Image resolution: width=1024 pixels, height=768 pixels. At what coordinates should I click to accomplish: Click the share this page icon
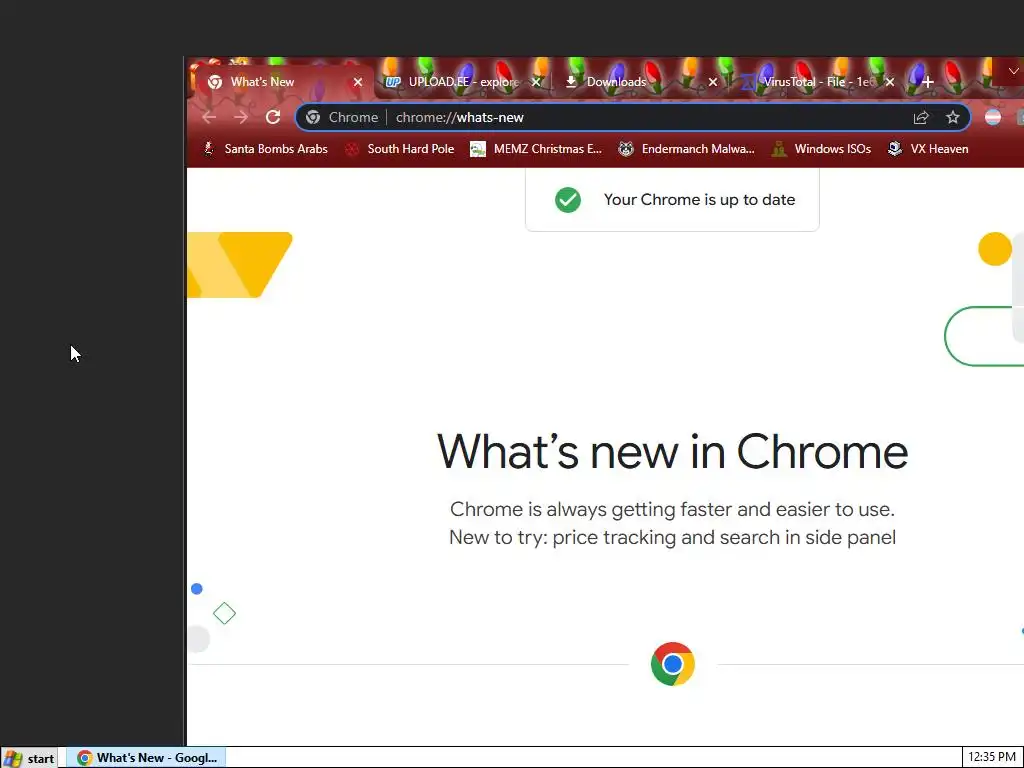(x=921, y=118)
